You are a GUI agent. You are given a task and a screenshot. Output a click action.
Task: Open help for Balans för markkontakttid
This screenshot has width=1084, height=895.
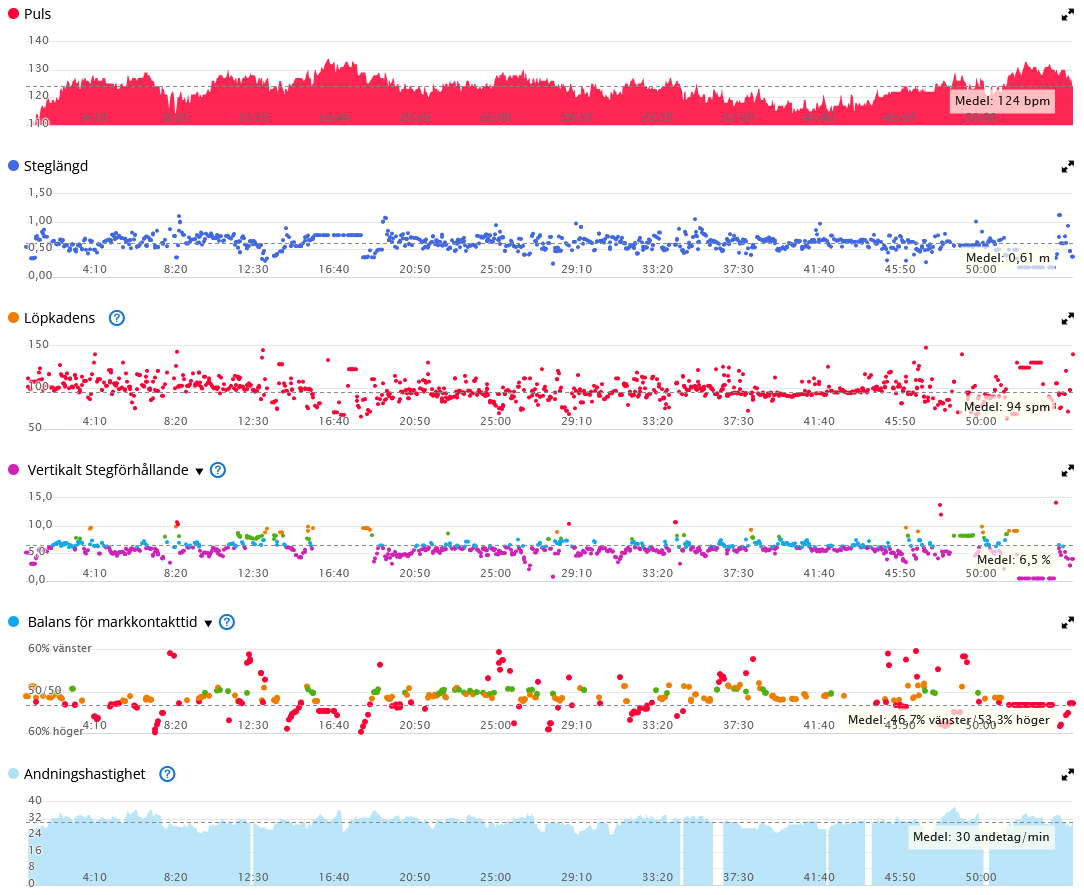pos(227,622)
